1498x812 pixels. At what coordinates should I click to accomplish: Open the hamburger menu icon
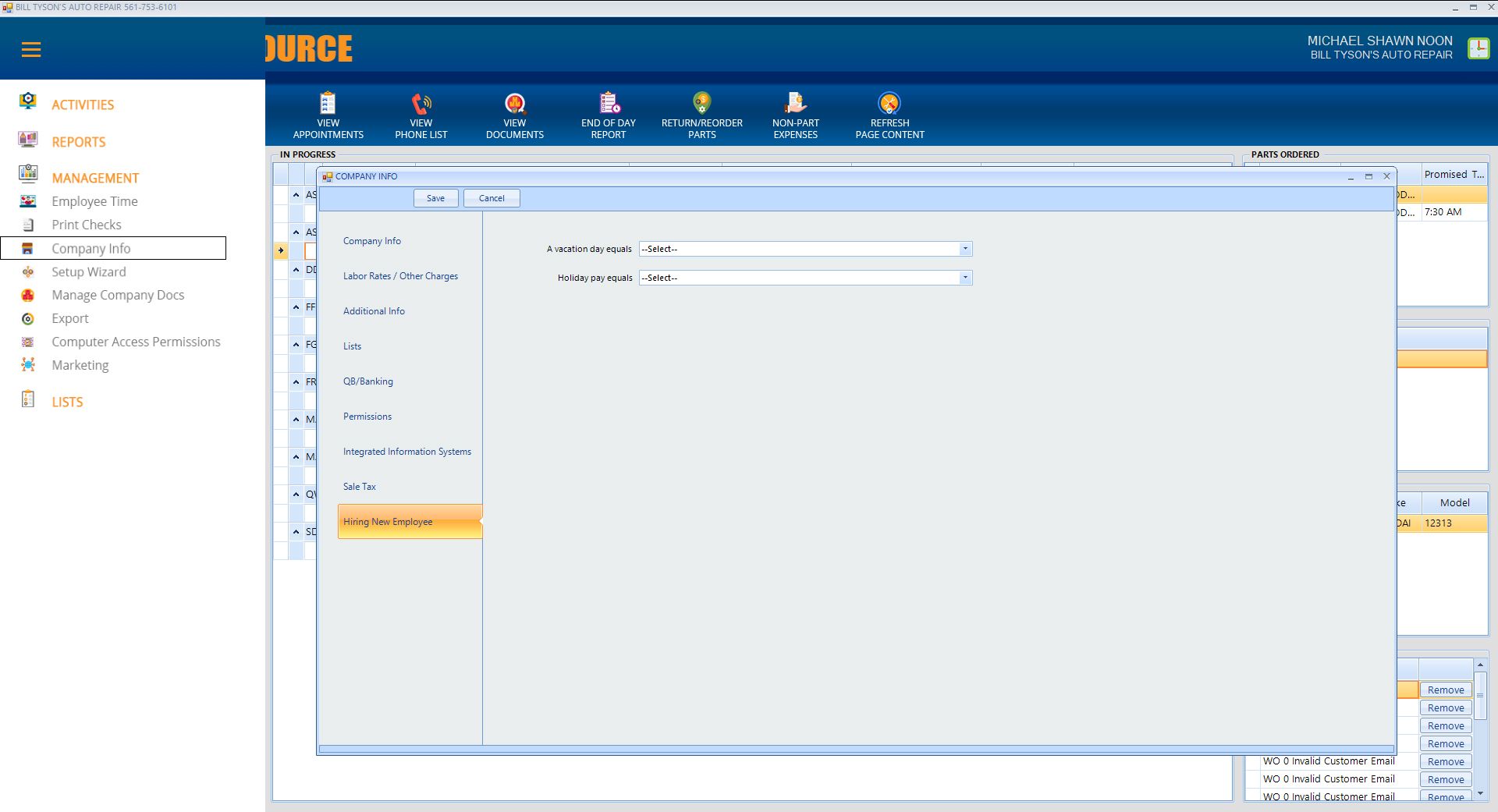31,50
